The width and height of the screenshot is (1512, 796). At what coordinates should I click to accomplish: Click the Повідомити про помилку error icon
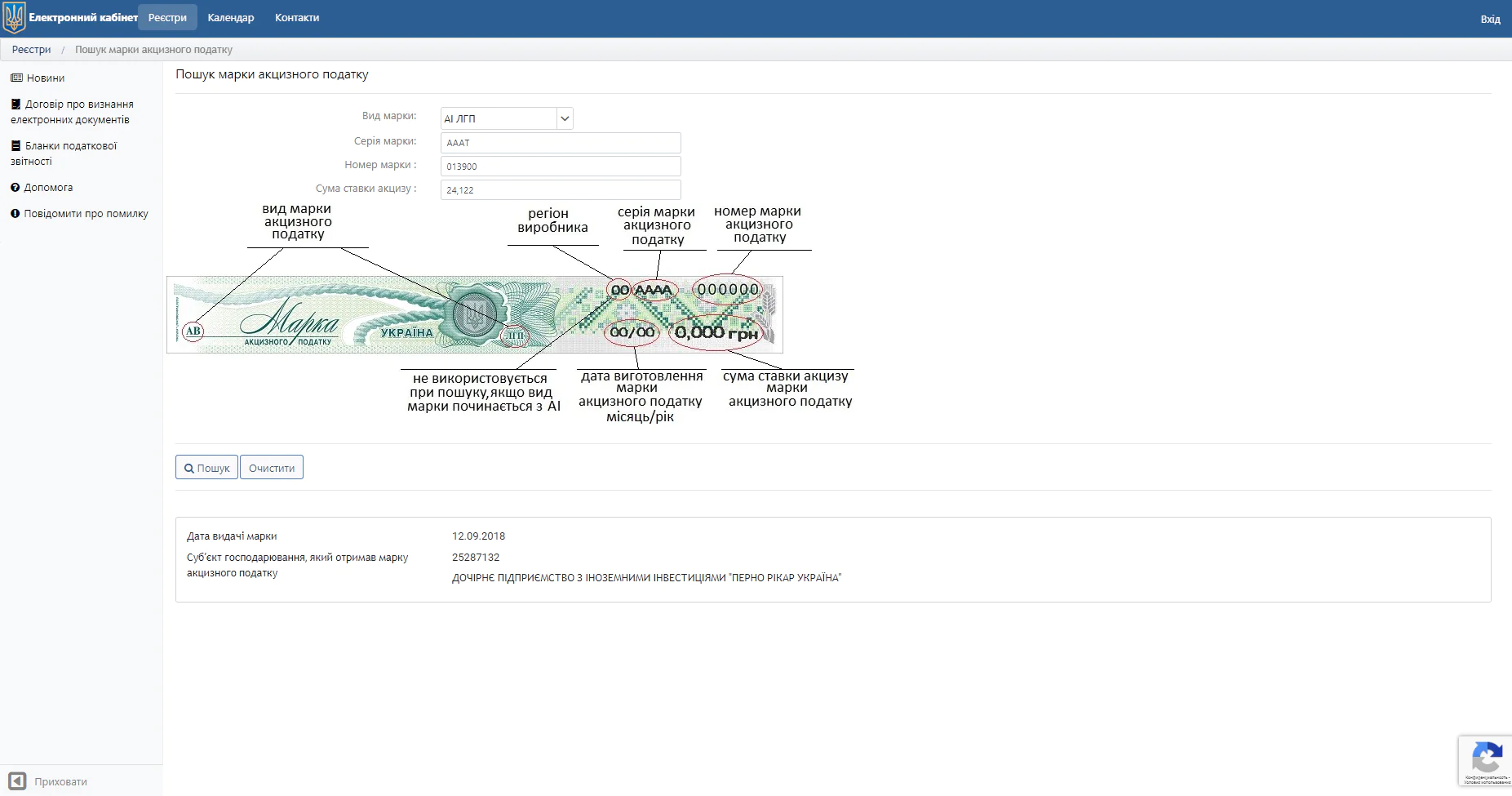pyautogui.click(x=15, y=213)
